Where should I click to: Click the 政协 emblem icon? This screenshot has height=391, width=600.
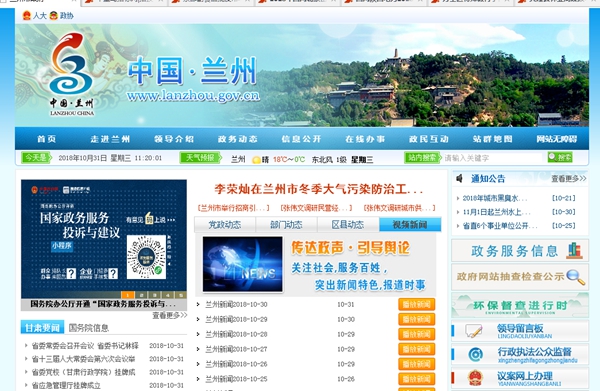[54, 16]
